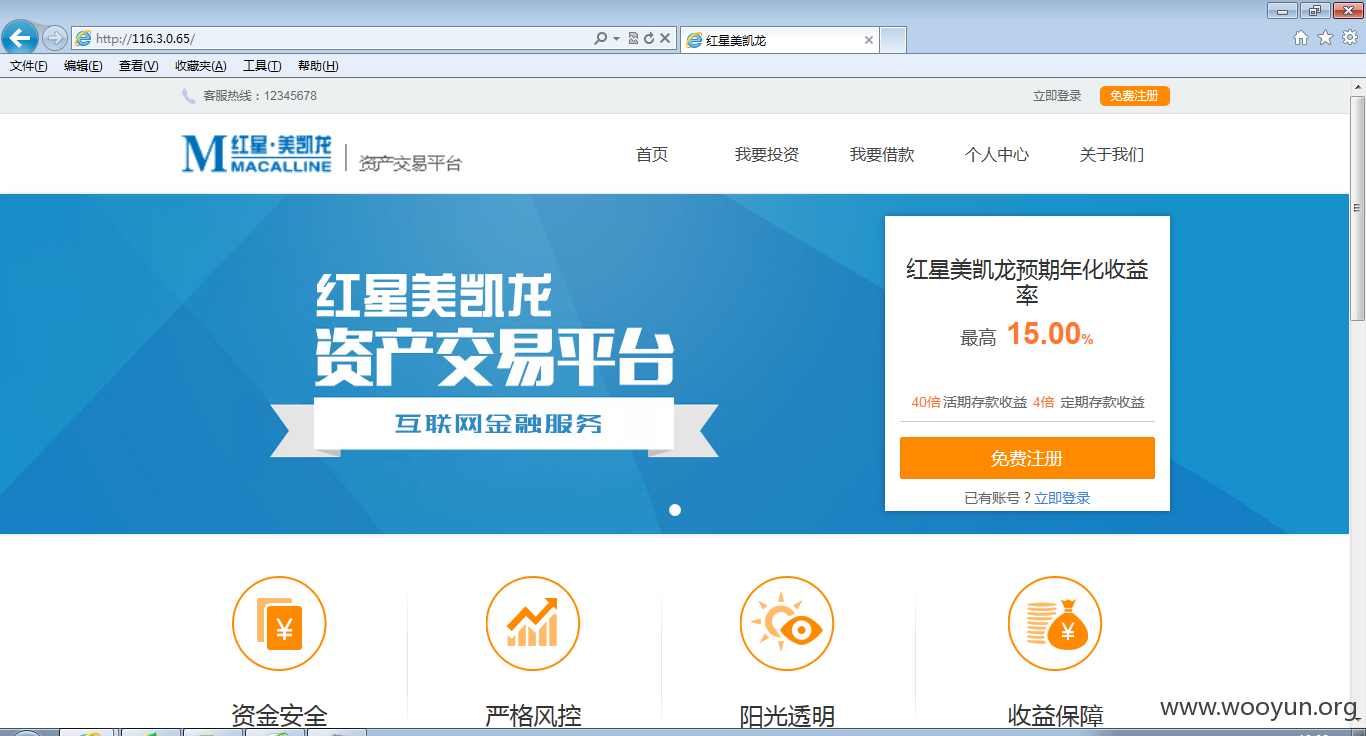
Task: Open the 工具(T) menu
Action: [x=262, y=66]
